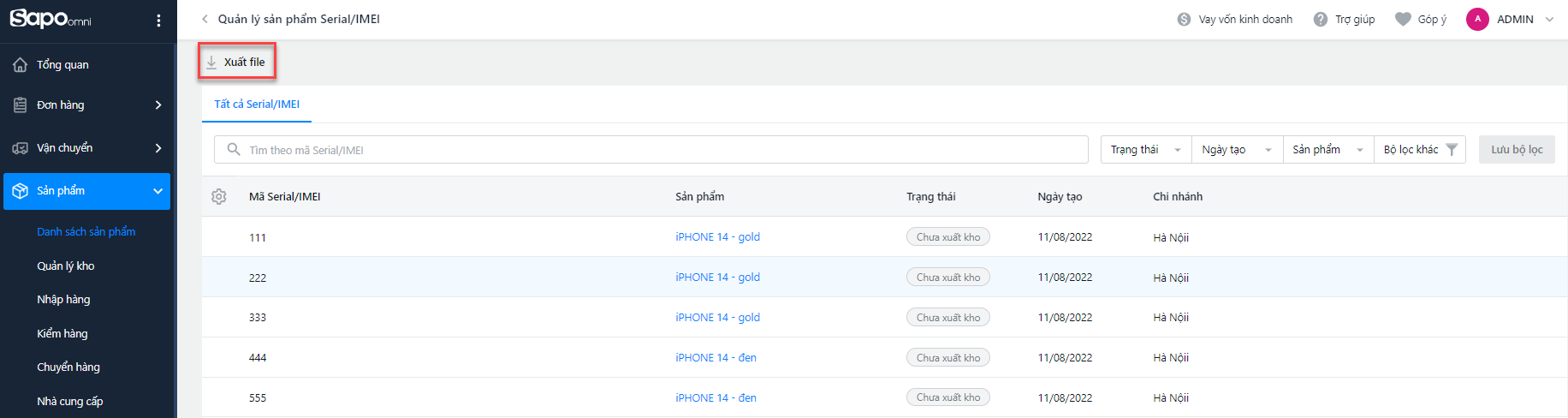Expand the Đơn hàng submenu
This screenshot has width=1568, height=418.
tap(158, 104)
